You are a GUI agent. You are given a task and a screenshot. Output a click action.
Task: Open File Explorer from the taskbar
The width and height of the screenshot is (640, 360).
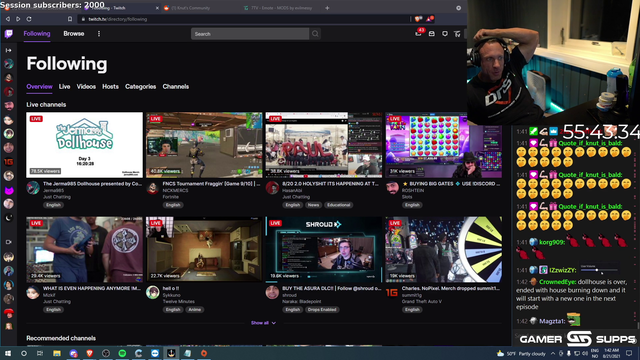(57, 353)
